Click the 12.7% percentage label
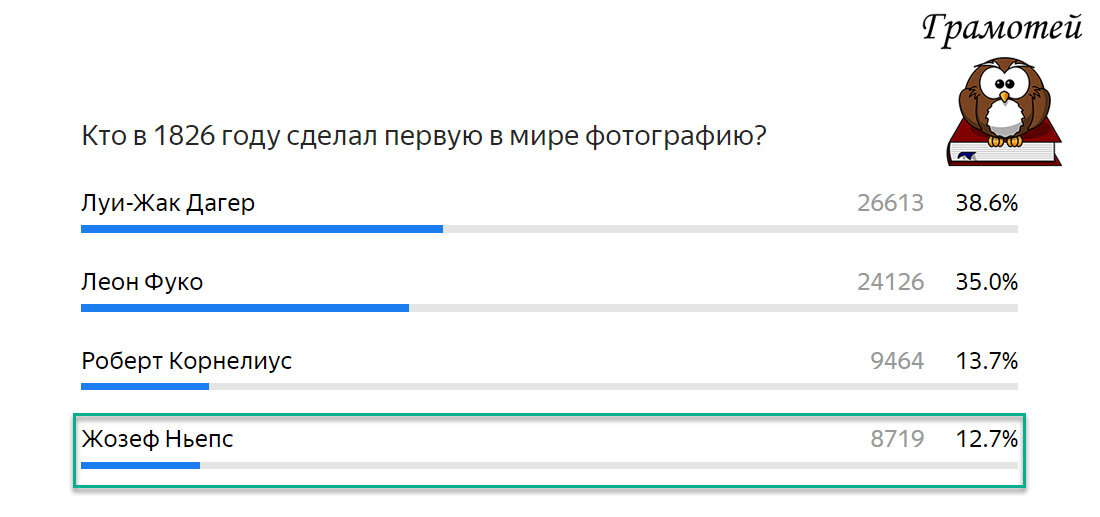Viewport: 1100px width, 517px height. tap(986, 440)
